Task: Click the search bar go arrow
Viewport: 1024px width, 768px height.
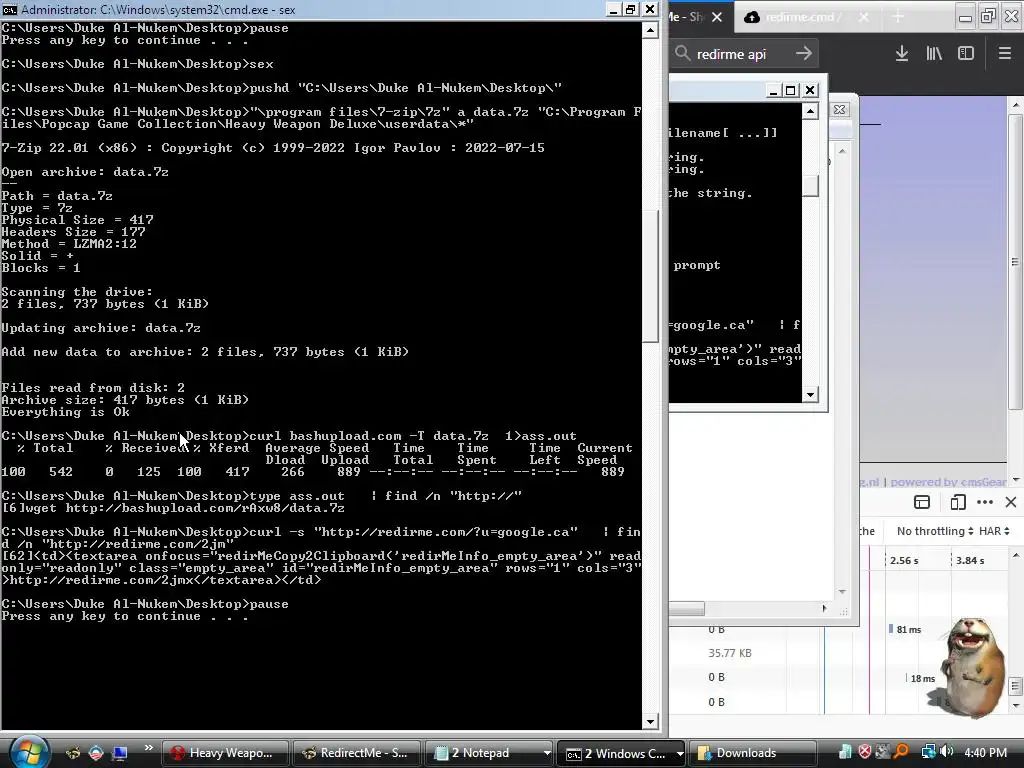Action: (804, 54)
